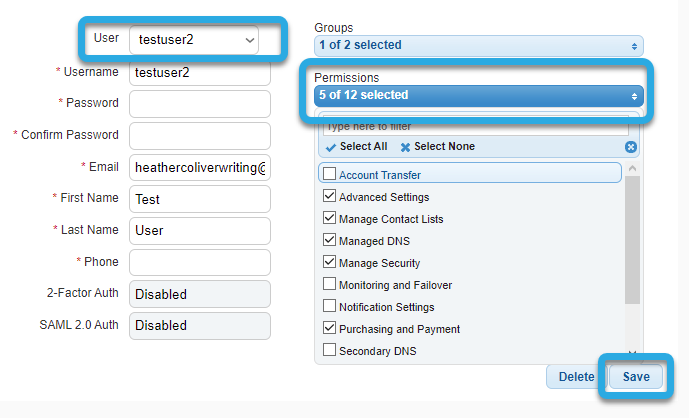Image resolution: width=689 pixels, height=418 pixels.
Task: Click the Select All checkmark icon
Action: 330,147
